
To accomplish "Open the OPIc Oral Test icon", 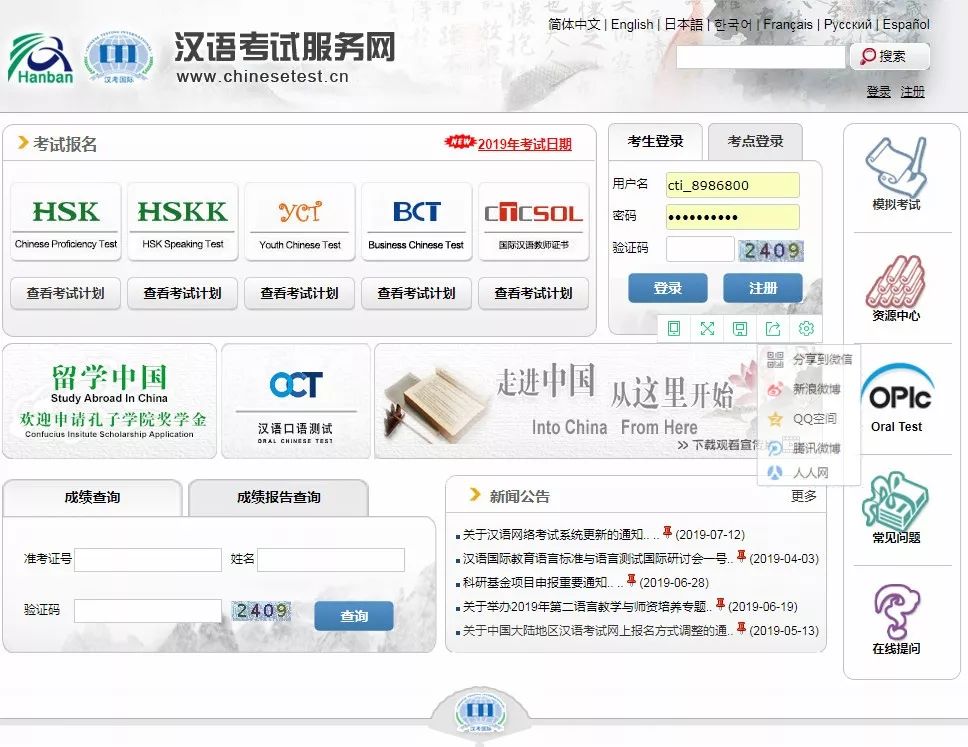I will coord(896,398).
